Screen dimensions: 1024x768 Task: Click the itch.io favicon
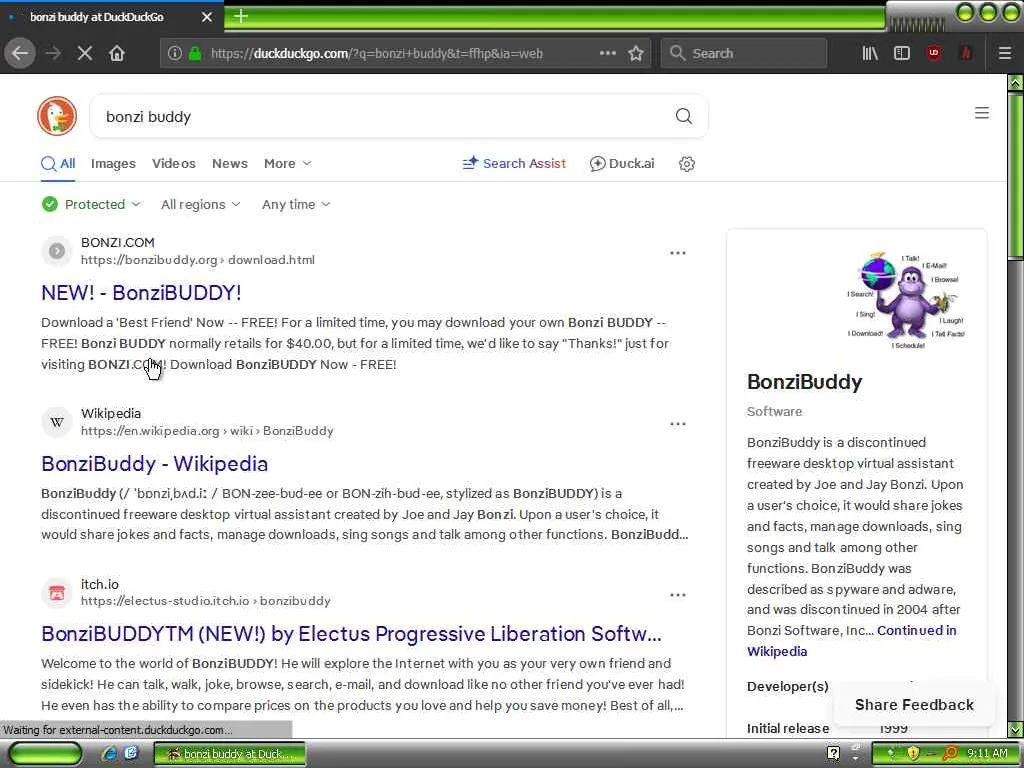click(57, 593)
